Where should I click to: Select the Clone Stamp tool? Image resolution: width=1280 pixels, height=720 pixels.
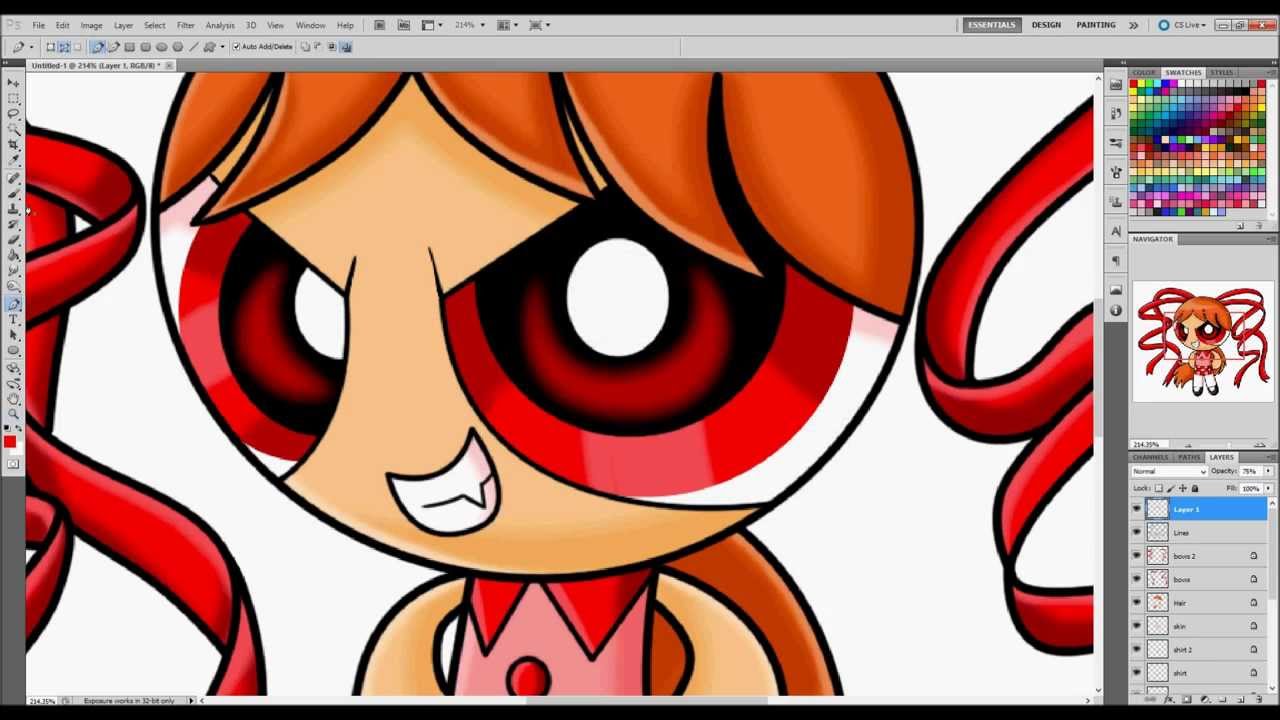(14, 207)
